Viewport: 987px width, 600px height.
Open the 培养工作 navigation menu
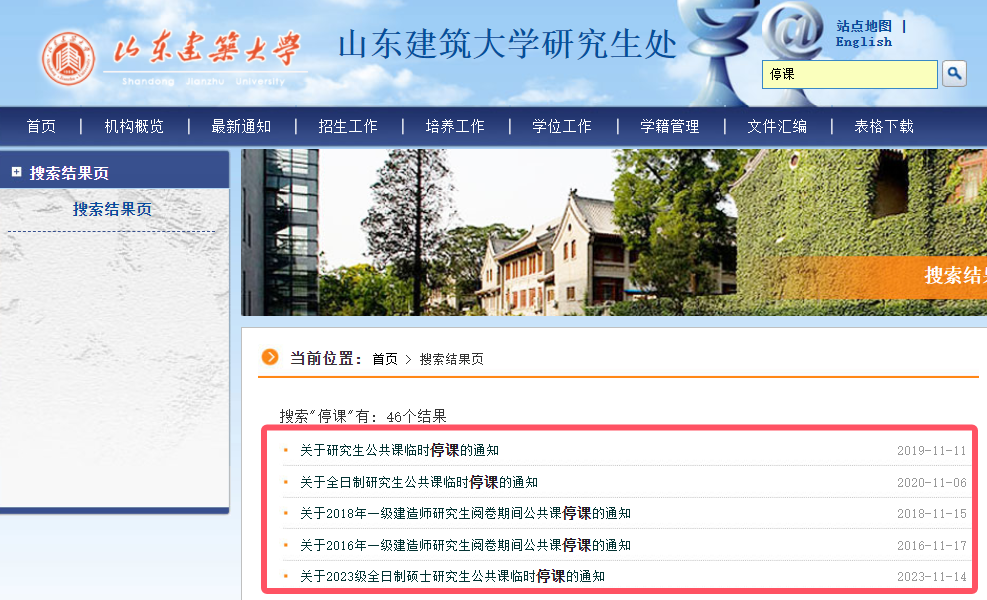click(x=454, y=126)
